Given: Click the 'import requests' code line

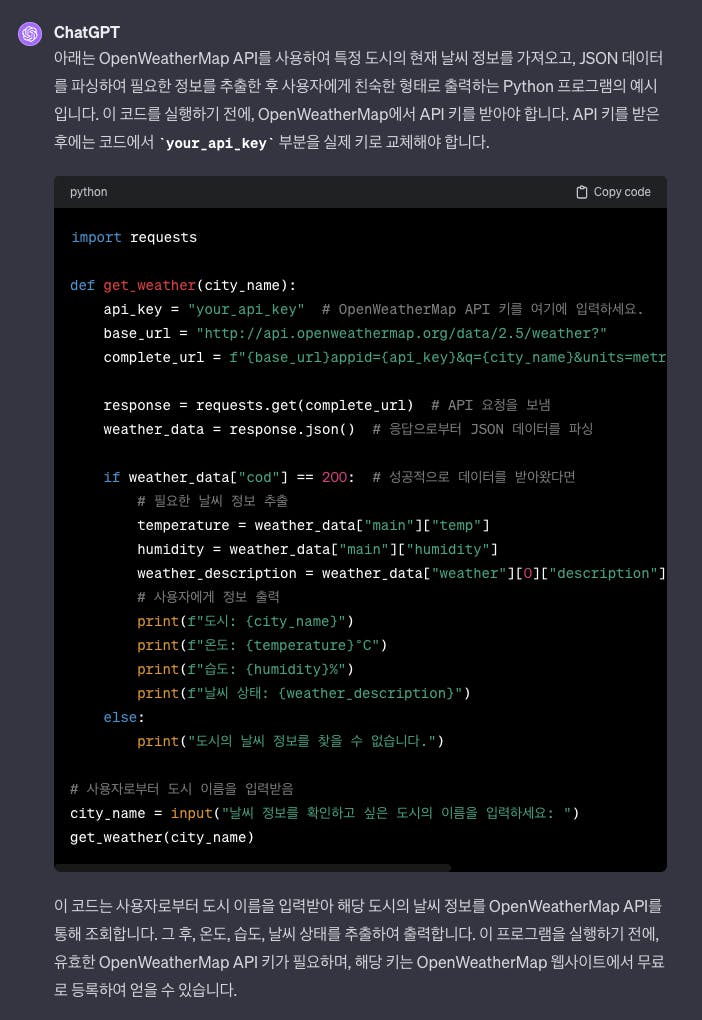Looking at the screenshot, I should tap(134, 237).
